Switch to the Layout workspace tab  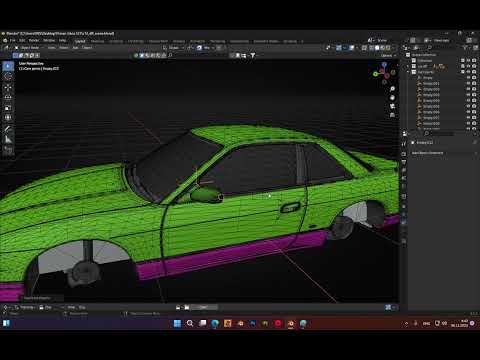pos(80,41)
